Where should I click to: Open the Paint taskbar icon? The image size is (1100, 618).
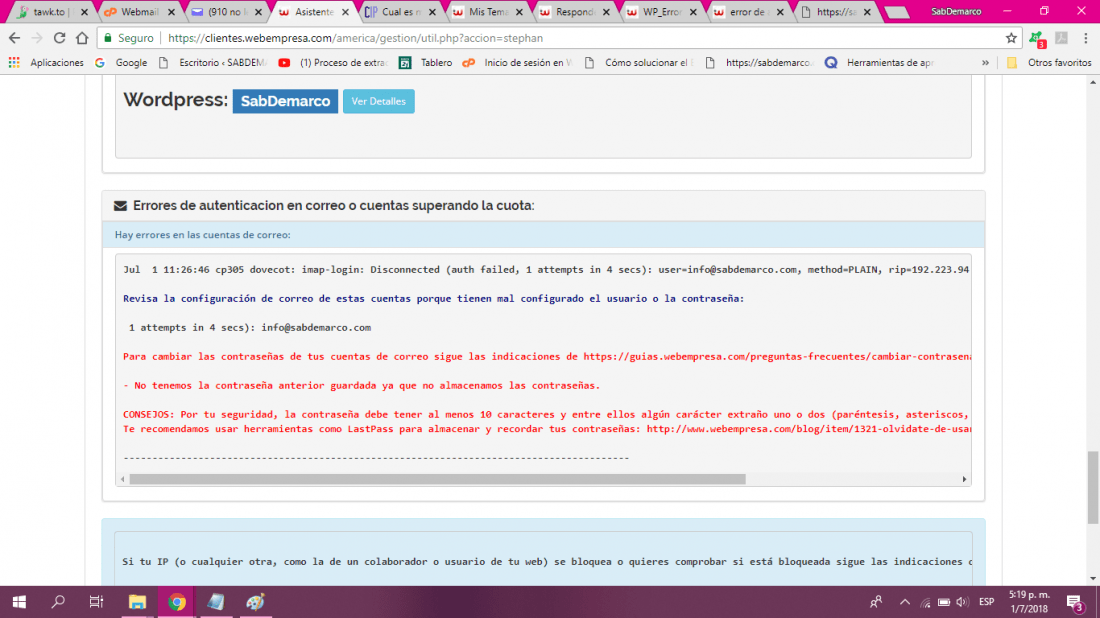pos(255,602)
